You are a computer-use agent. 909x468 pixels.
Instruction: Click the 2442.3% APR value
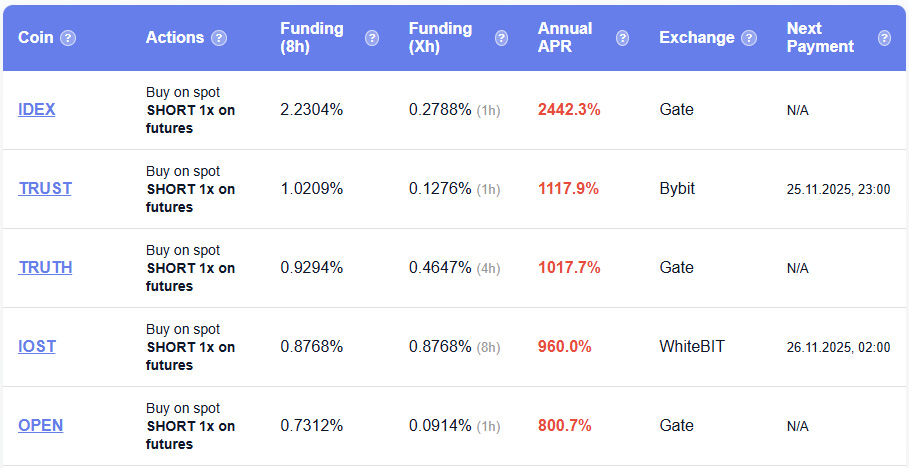569,110
